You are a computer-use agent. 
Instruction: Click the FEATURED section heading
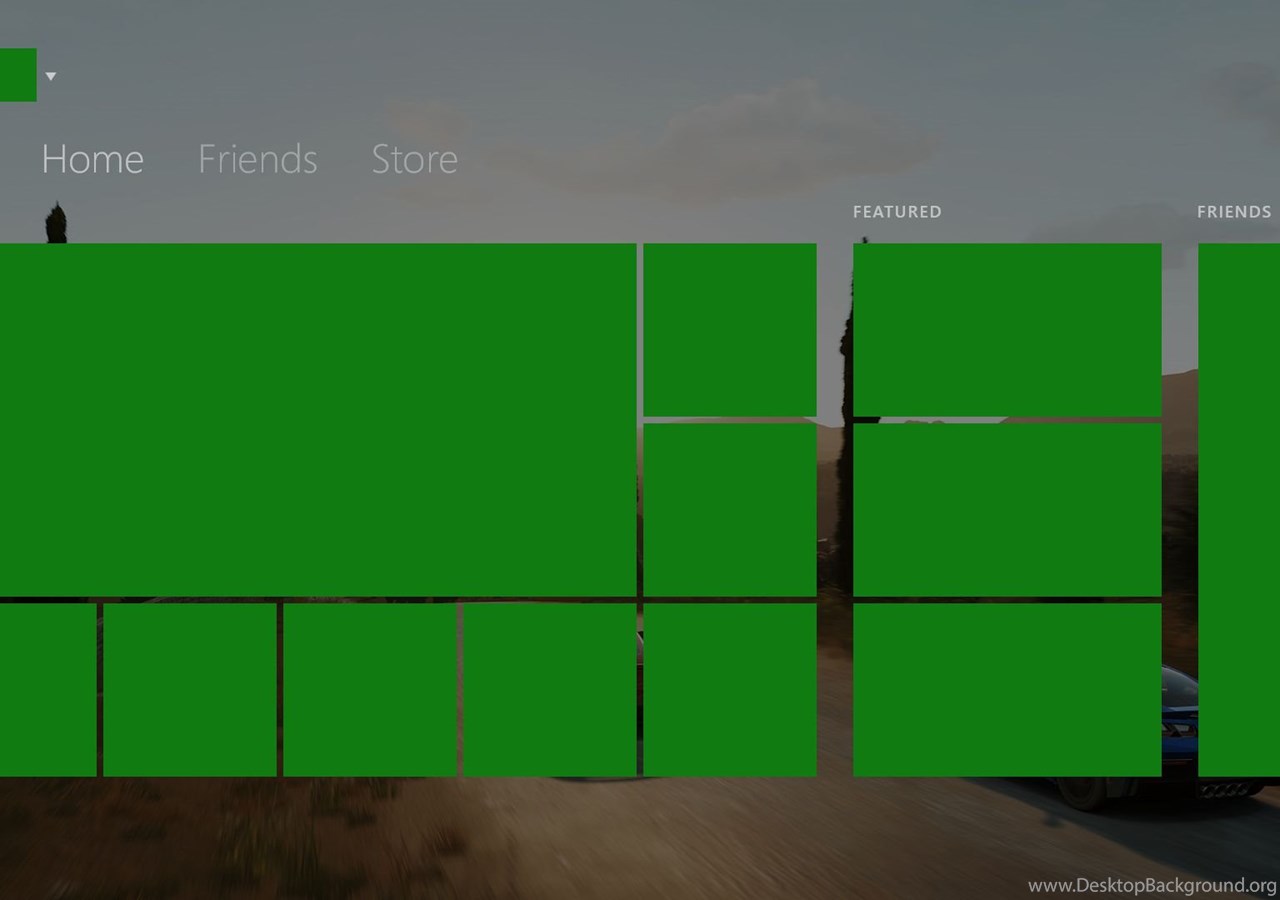coord(897,212)
